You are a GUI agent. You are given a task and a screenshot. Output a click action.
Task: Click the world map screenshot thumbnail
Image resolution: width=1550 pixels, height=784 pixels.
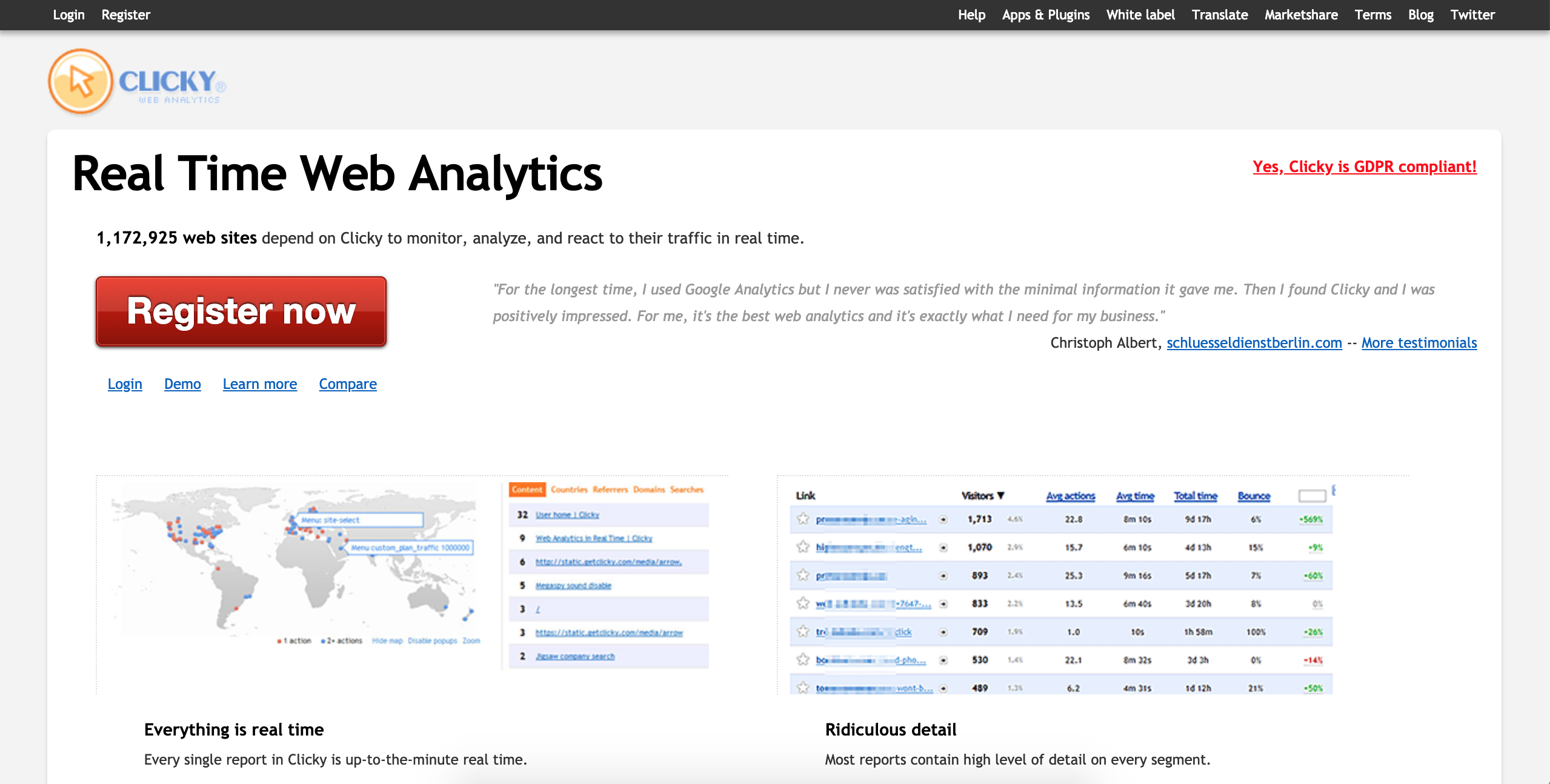pos(412,585)
